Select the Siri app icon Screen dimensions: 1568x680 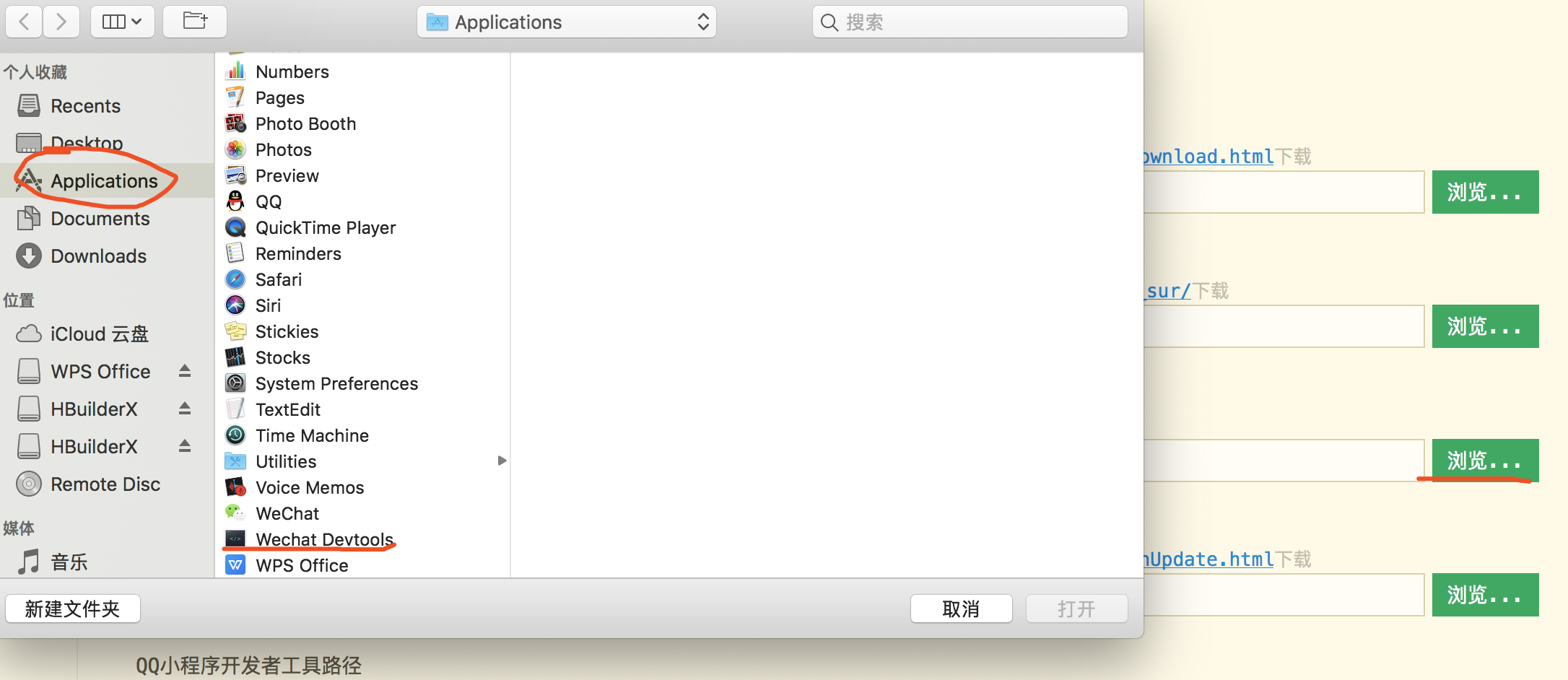[235, 305]
